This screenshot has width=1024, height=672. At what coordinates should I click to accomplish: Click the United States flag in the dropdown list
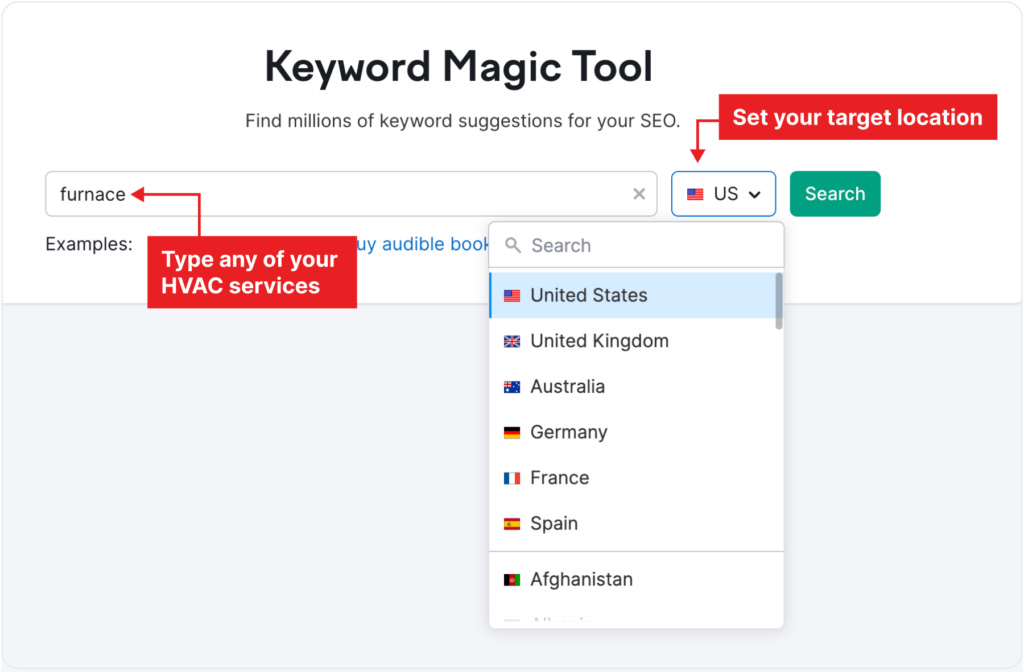coord(512,295)
